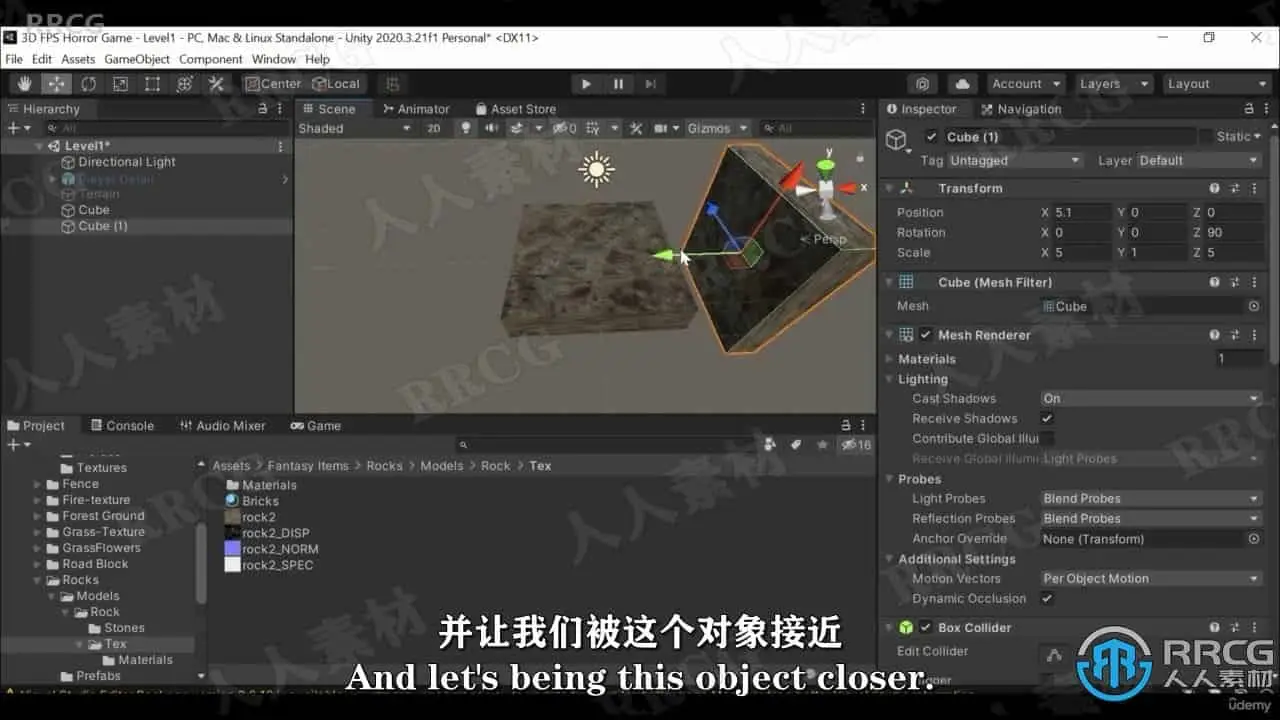
Task: Disable the Receive Shadows checkbox
Action: 1047,418
